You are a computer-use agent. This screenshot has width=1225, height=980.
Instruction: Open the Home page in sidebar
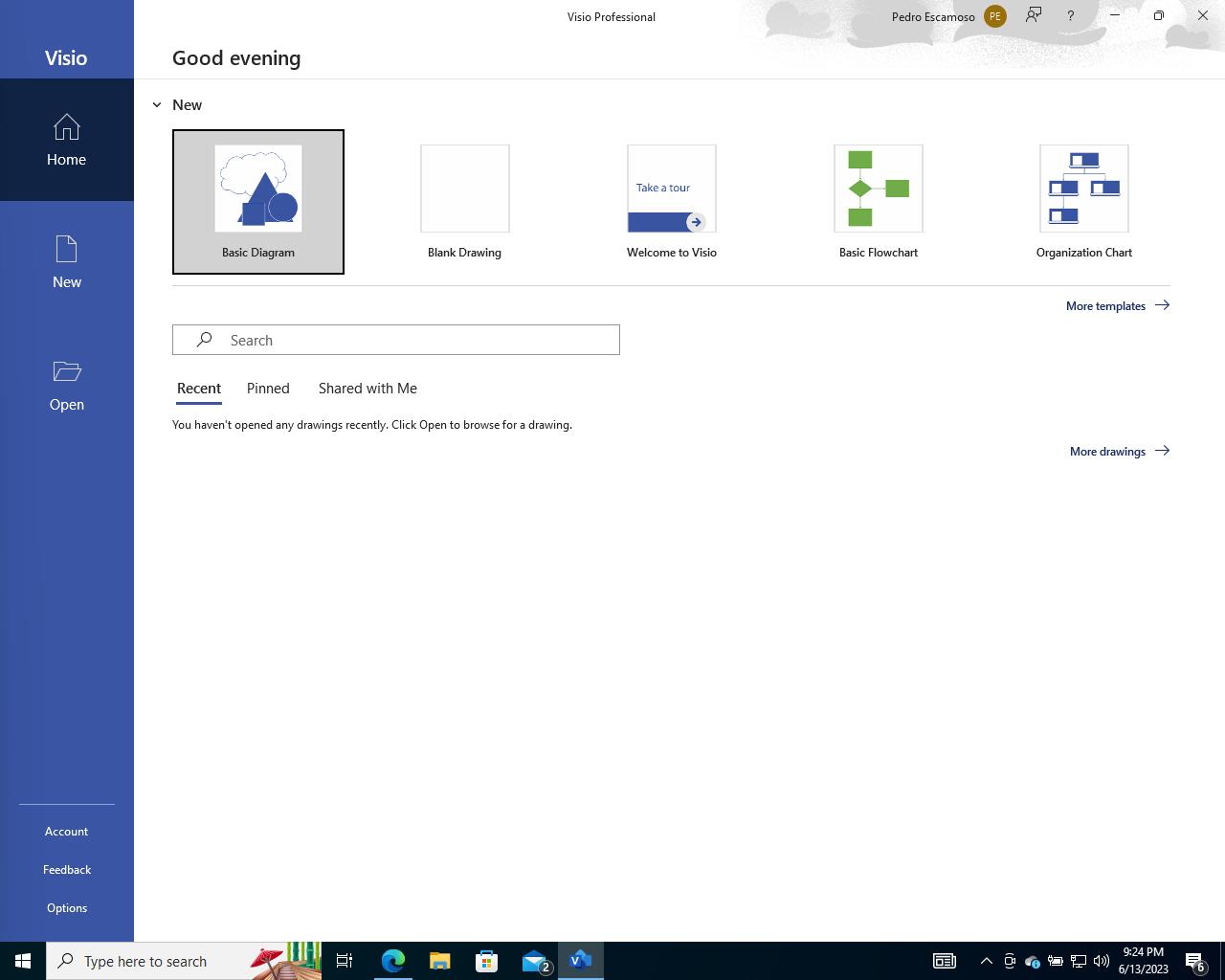(66, 140)
